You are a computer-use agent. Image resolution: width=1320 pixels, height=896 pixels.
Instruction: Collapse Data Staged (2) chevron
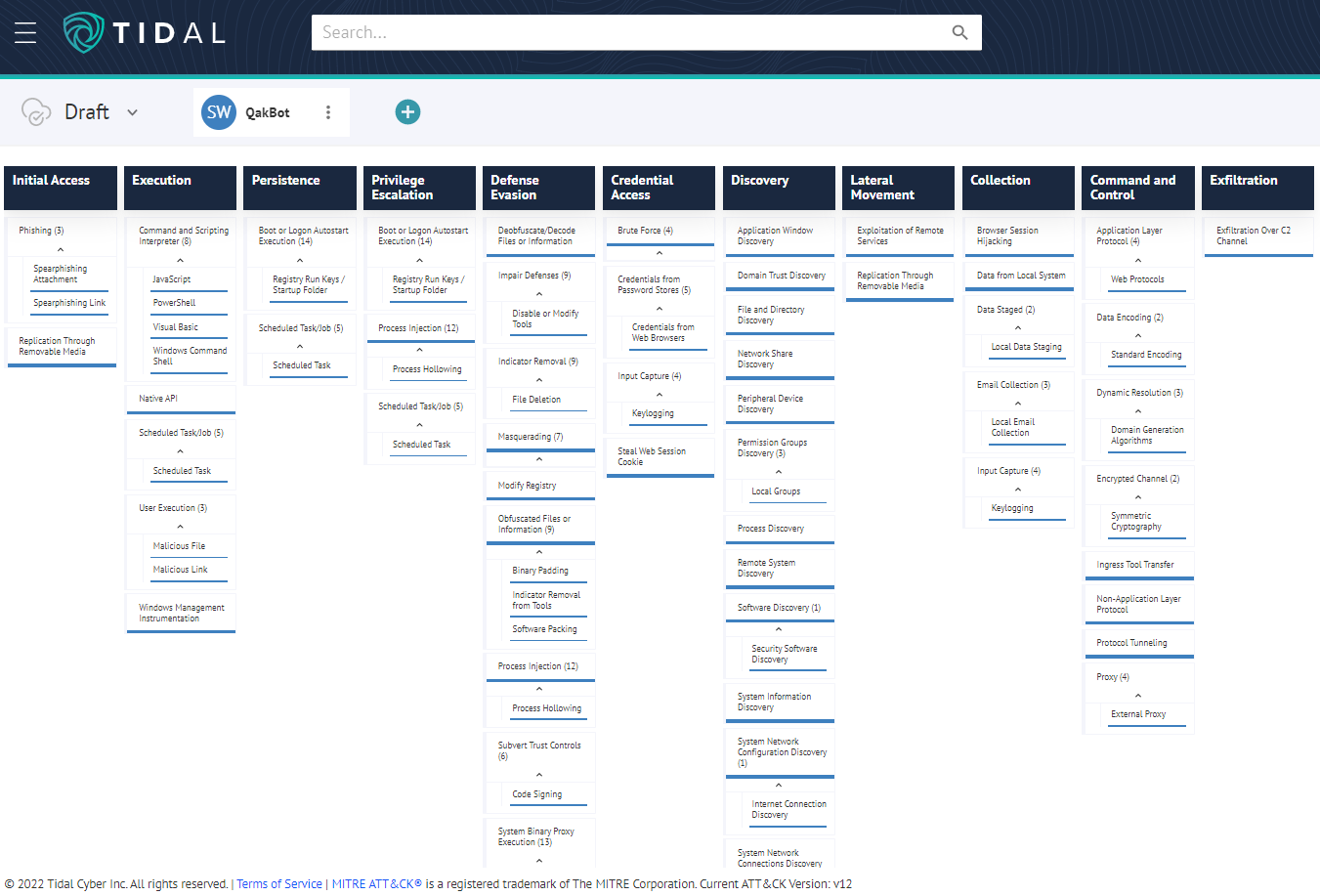tap(1018, 328)
